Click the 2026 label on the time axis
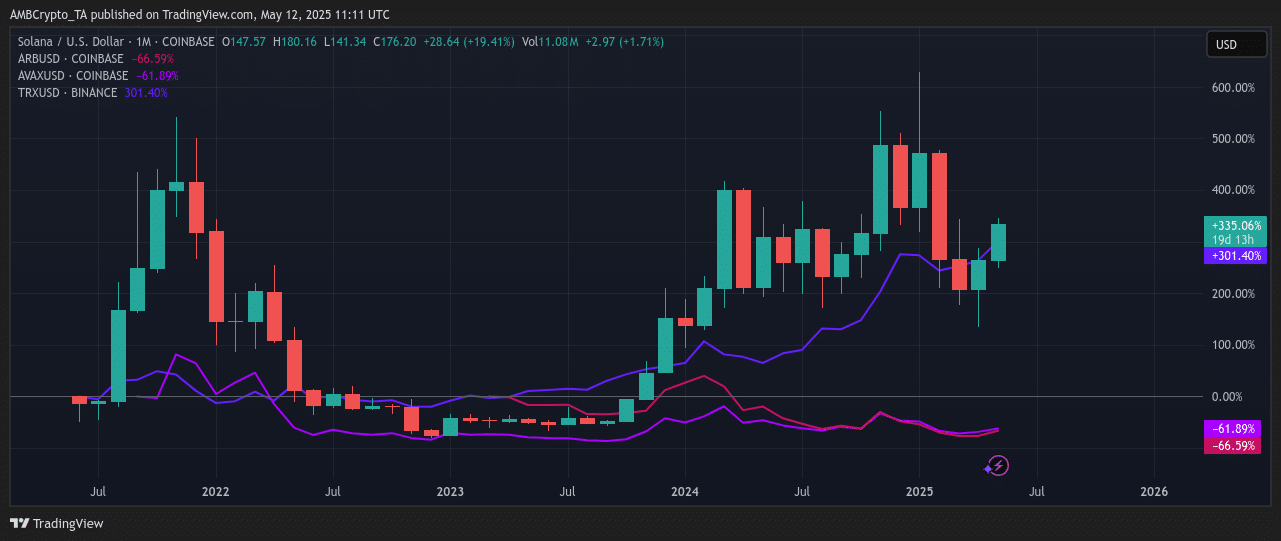The height and width of the screenshot is (541, 1281). click(x=1154, y=492)
